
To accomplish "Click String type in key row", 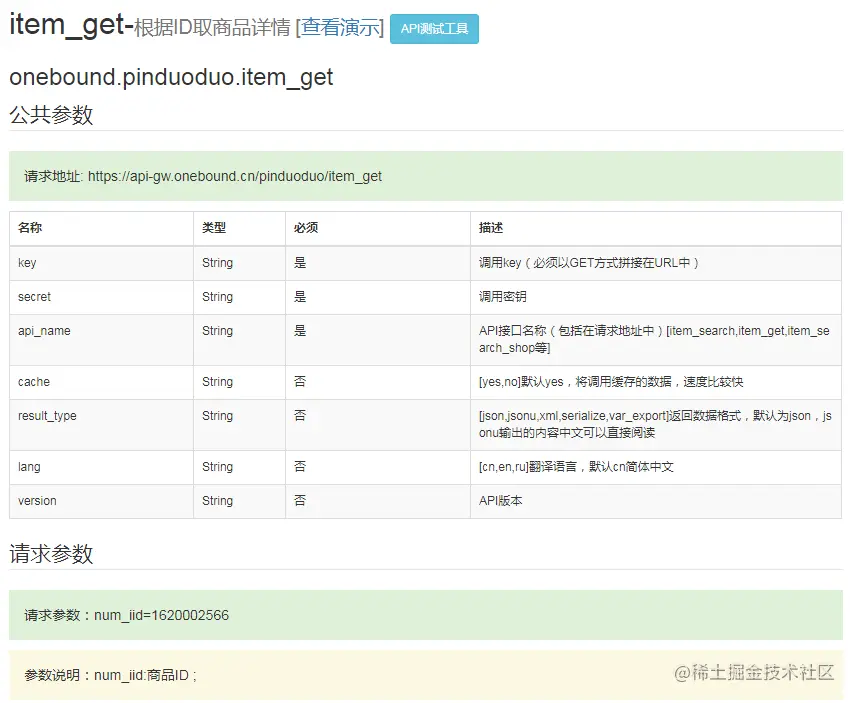I will [x=217, y=263].
